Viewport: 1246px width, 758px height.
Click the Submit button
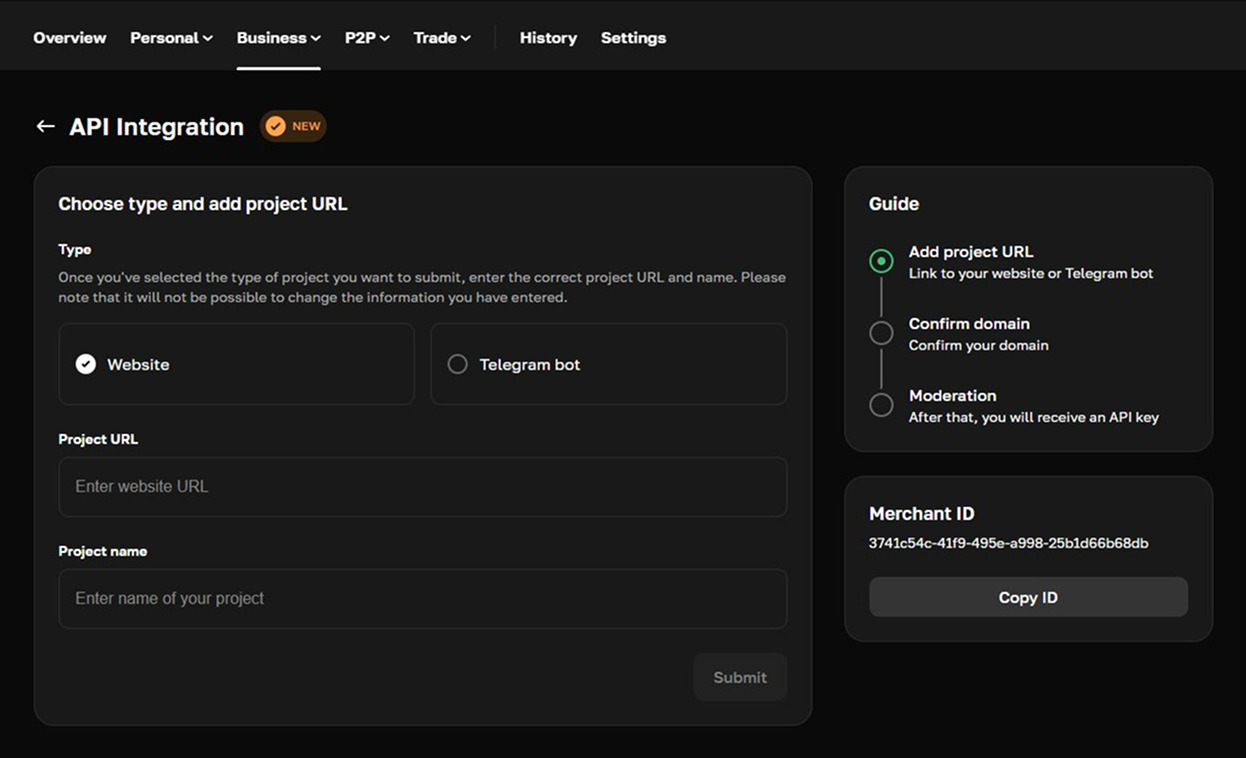tap(740, 677)
